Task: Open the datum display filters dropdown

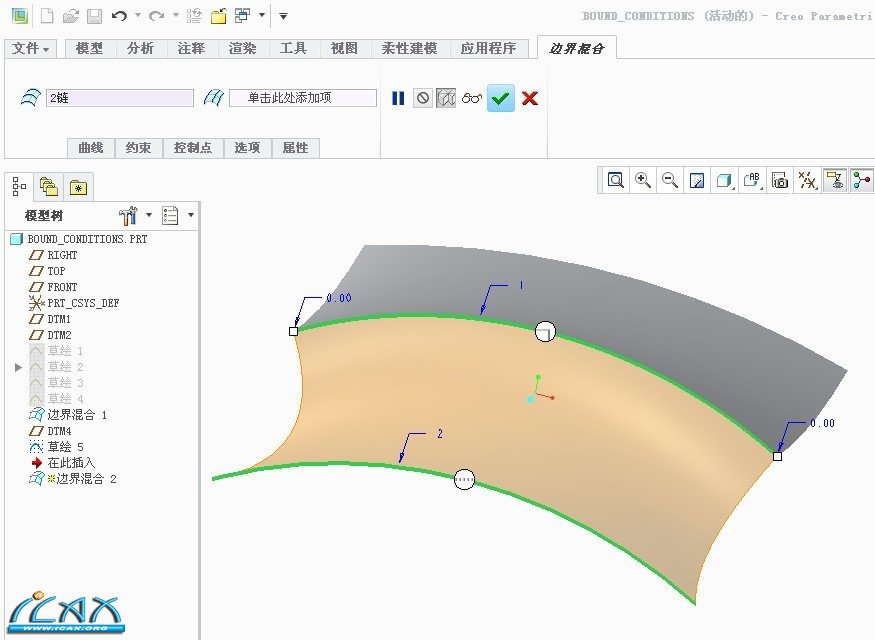Action: point(807,180)
